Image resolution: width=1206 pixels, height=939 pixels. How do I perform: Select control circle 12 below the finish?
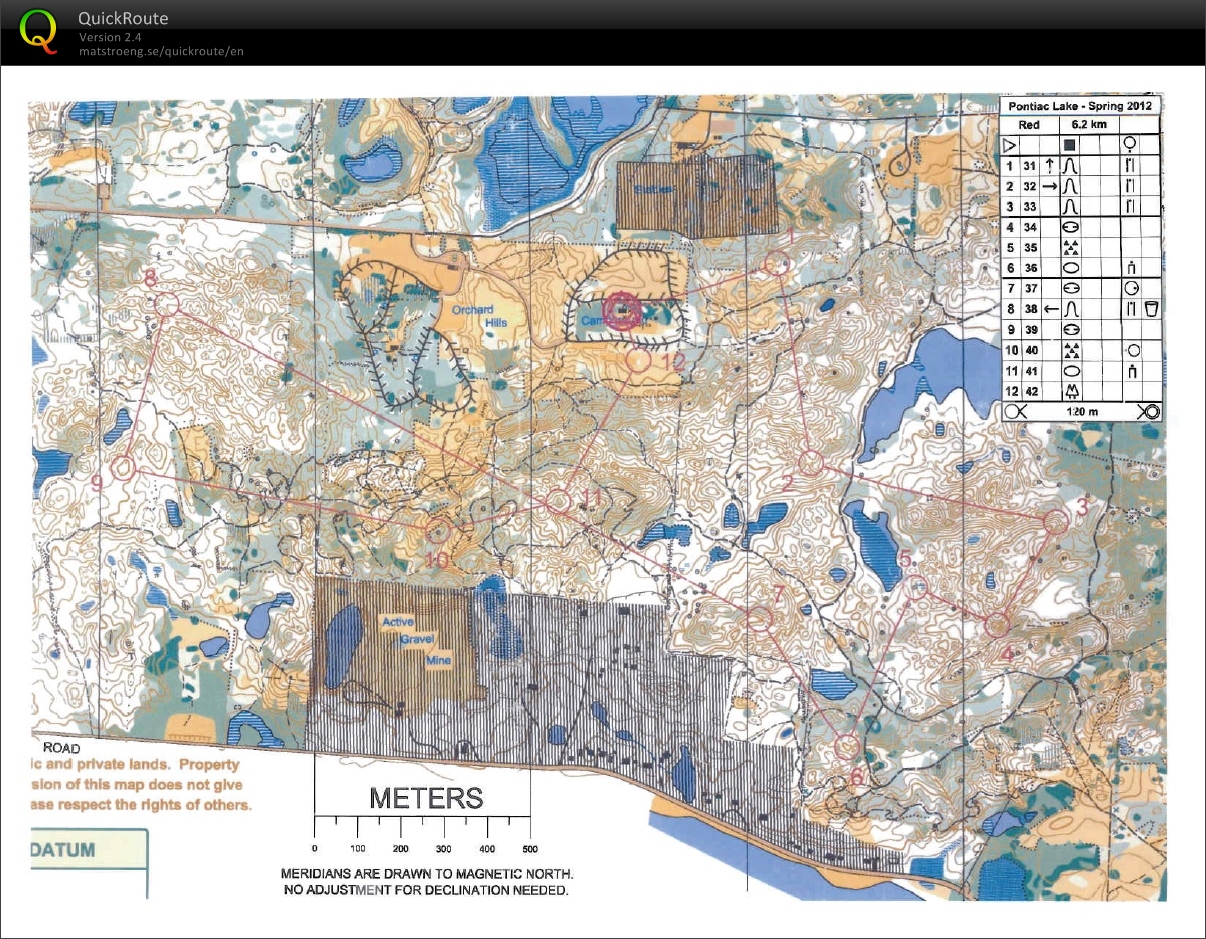click(639, 359)
